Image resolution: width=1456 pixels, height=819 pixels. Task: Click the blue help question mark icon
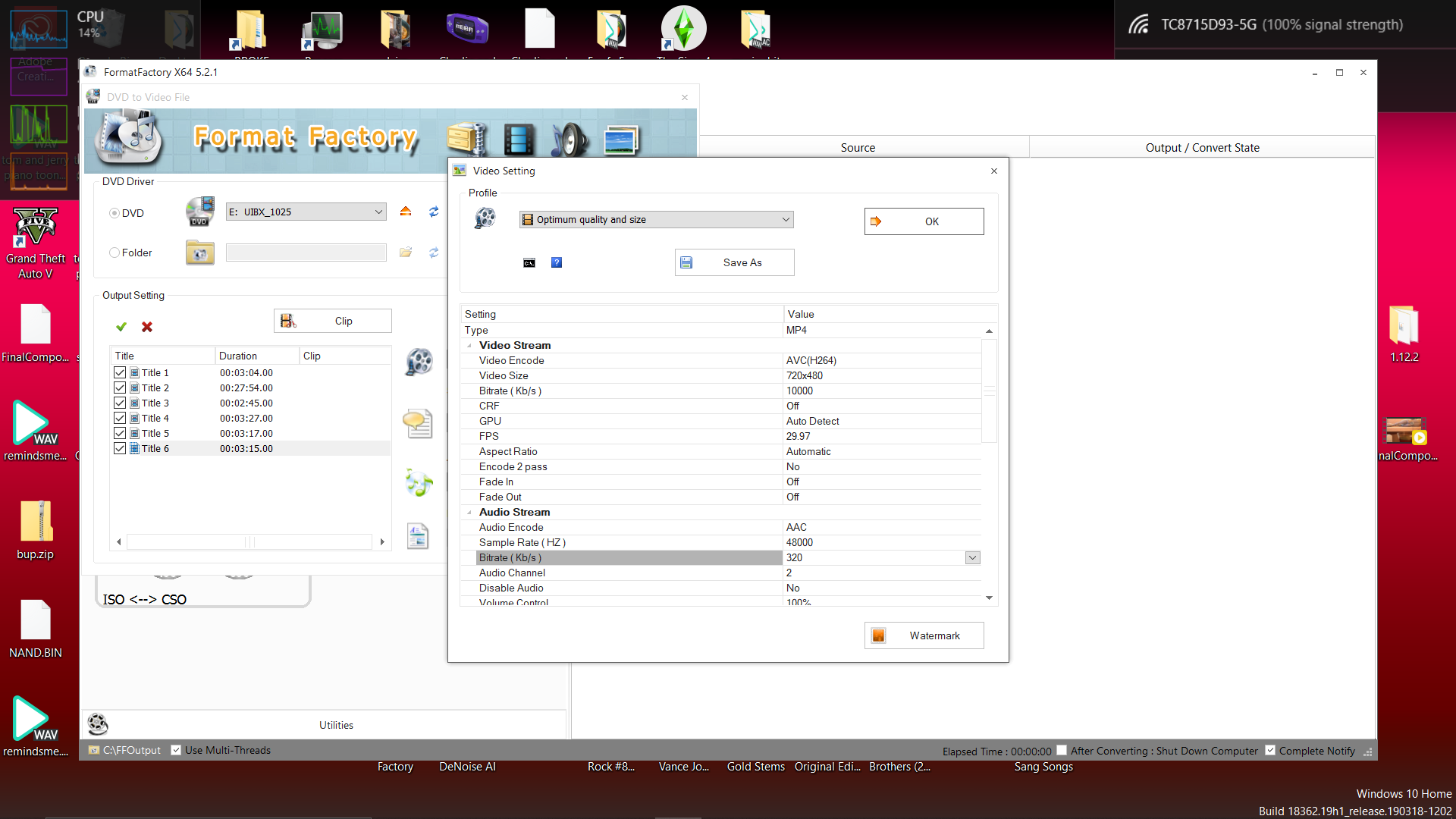[557, 262]
